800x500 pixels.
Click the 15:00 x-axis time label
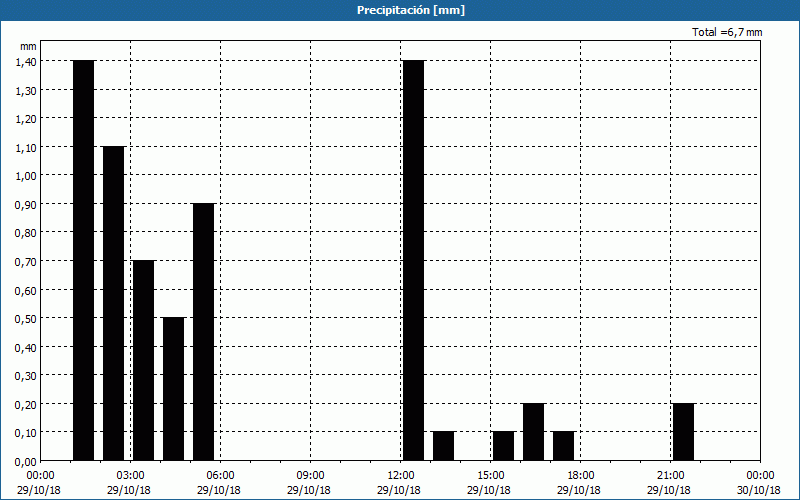(491, 476)
